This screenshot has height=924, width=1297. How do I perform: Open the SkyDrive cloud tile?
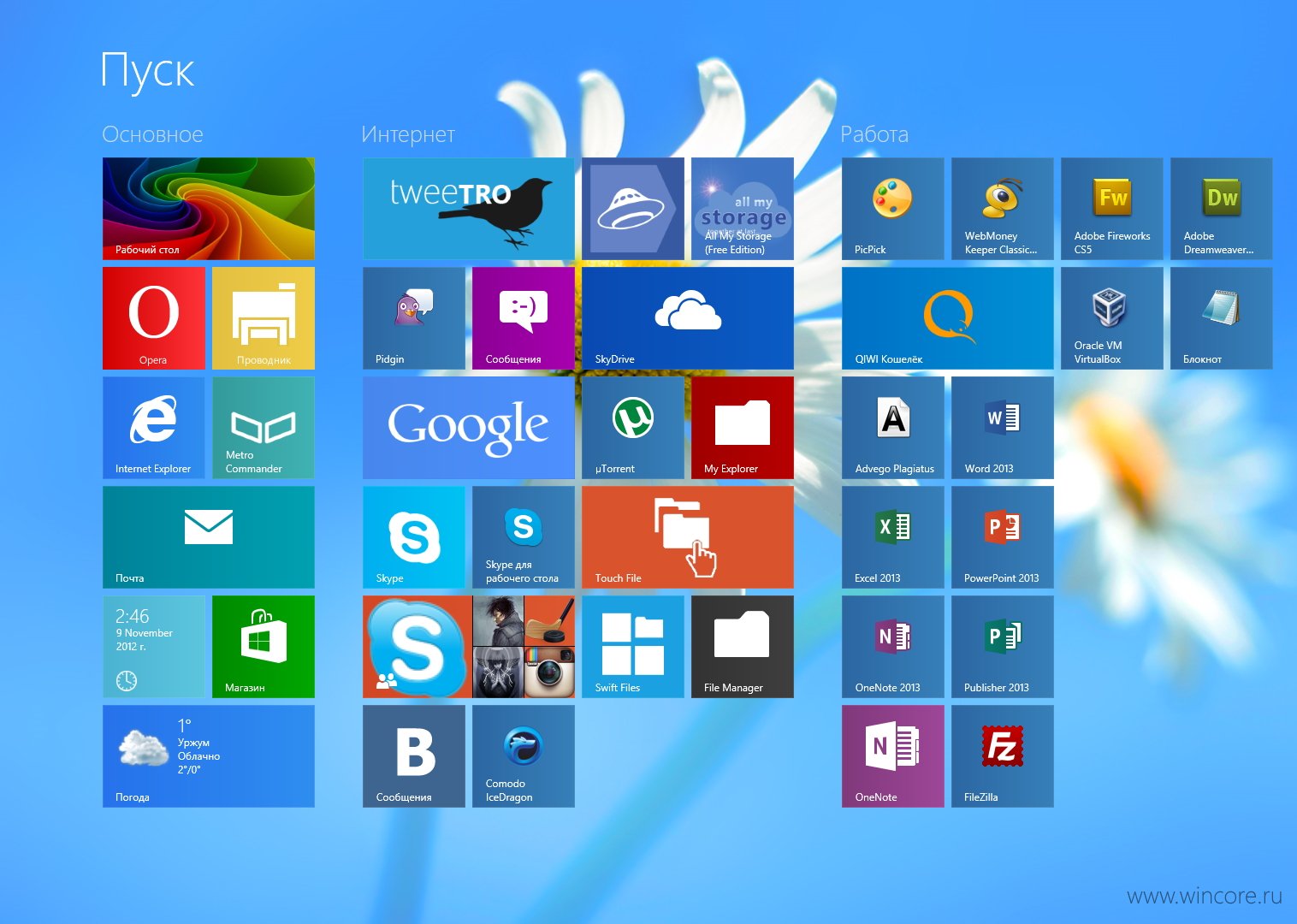[688, 318]
